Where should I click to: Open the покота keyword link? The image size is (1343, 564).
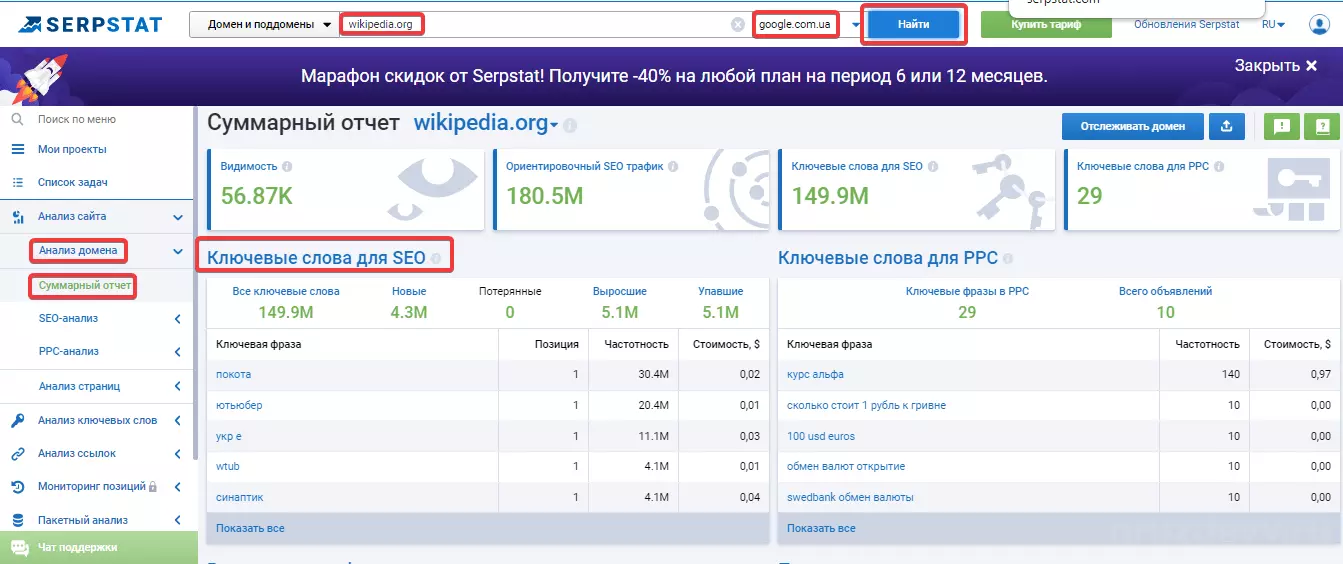[x=233, y=375]
